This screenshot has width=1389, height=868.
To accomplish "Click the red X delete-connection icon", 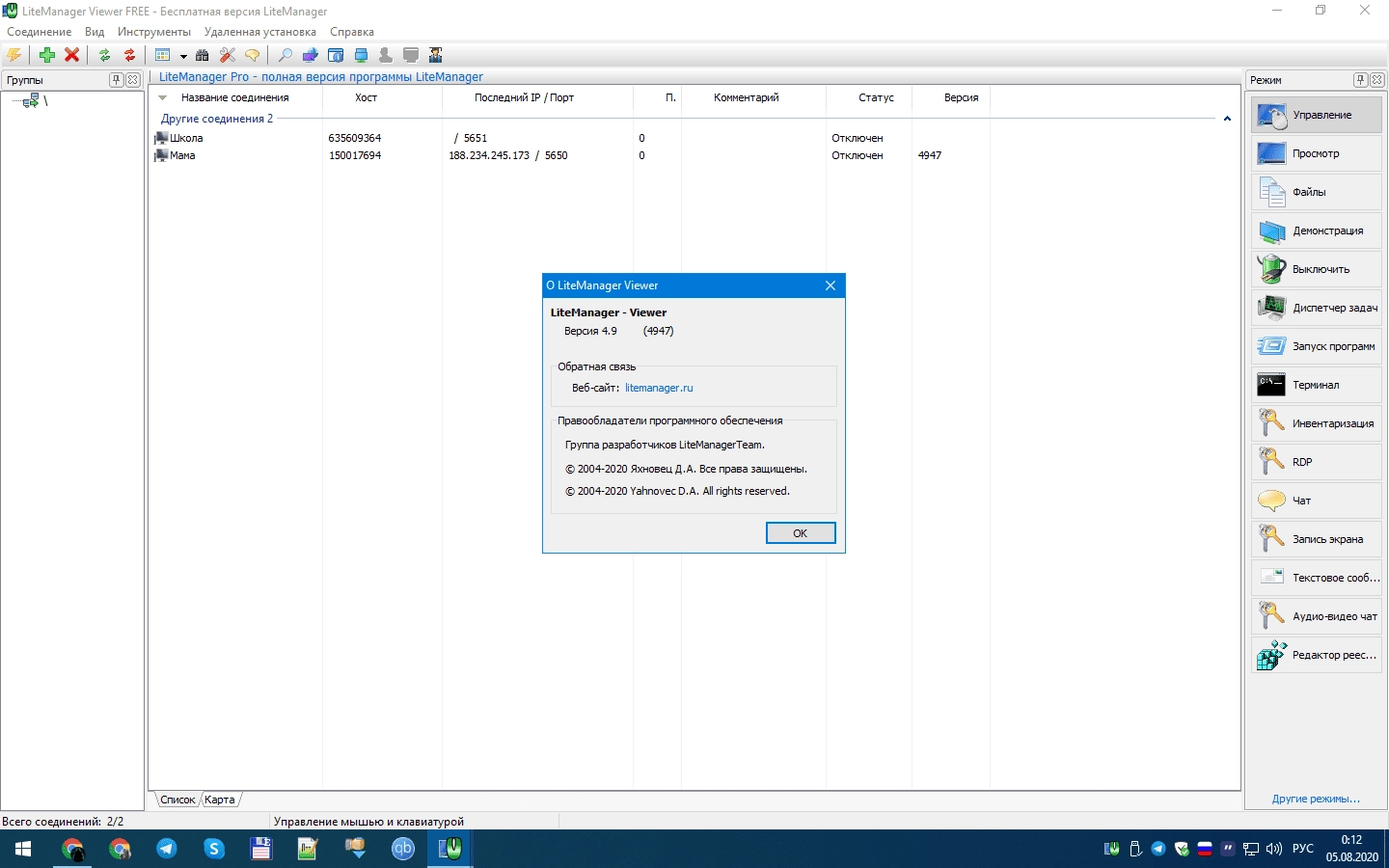I will 71,55.
